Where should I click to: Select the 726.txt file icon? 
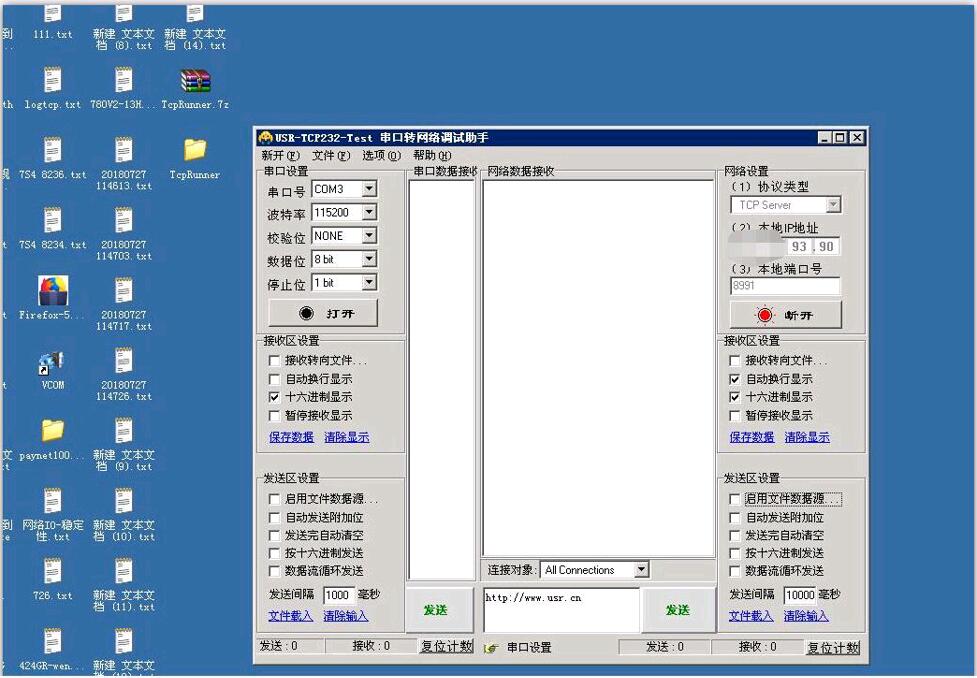(53, 571)
